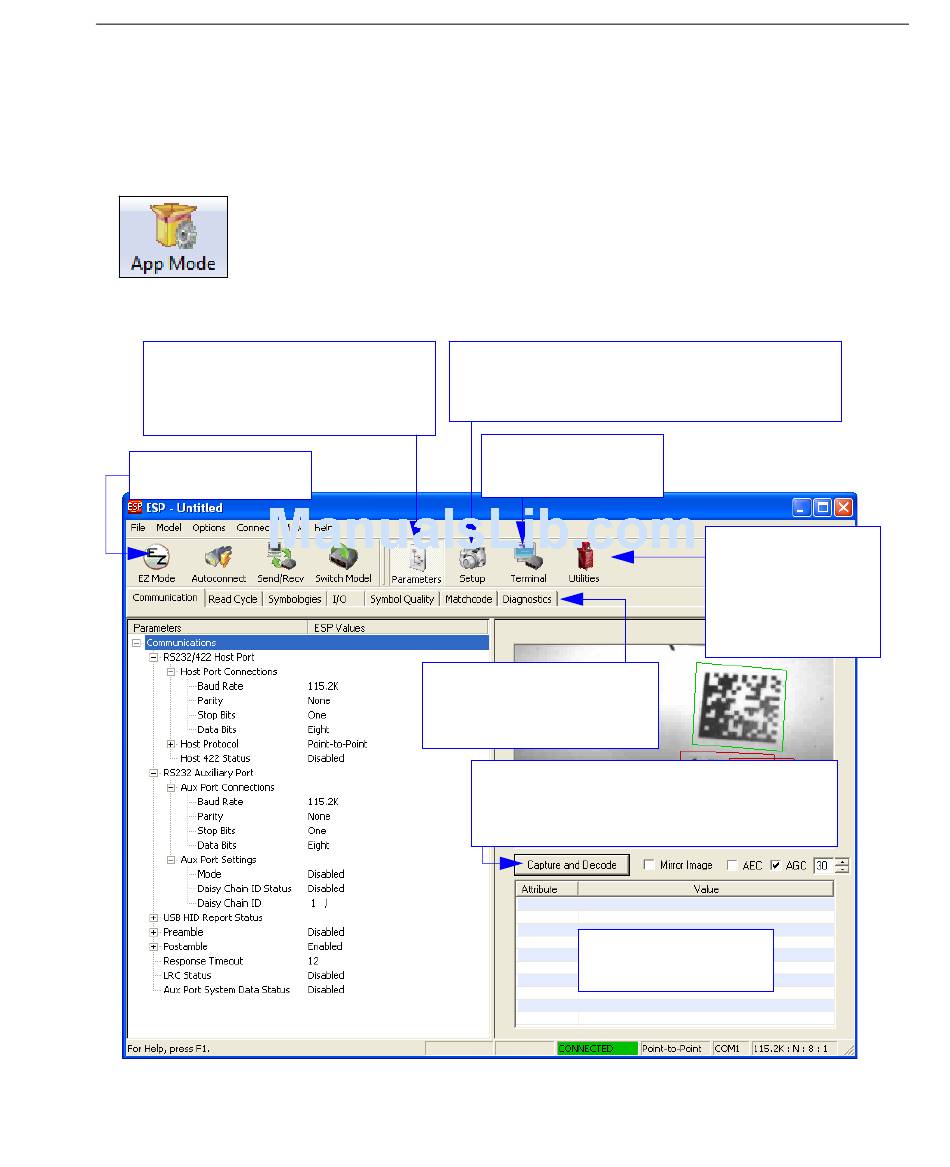Open the Utilities view
Image resolution: width=950 pixels, height=1167 pixels.
pyautogui.click(x=584, y=563)
